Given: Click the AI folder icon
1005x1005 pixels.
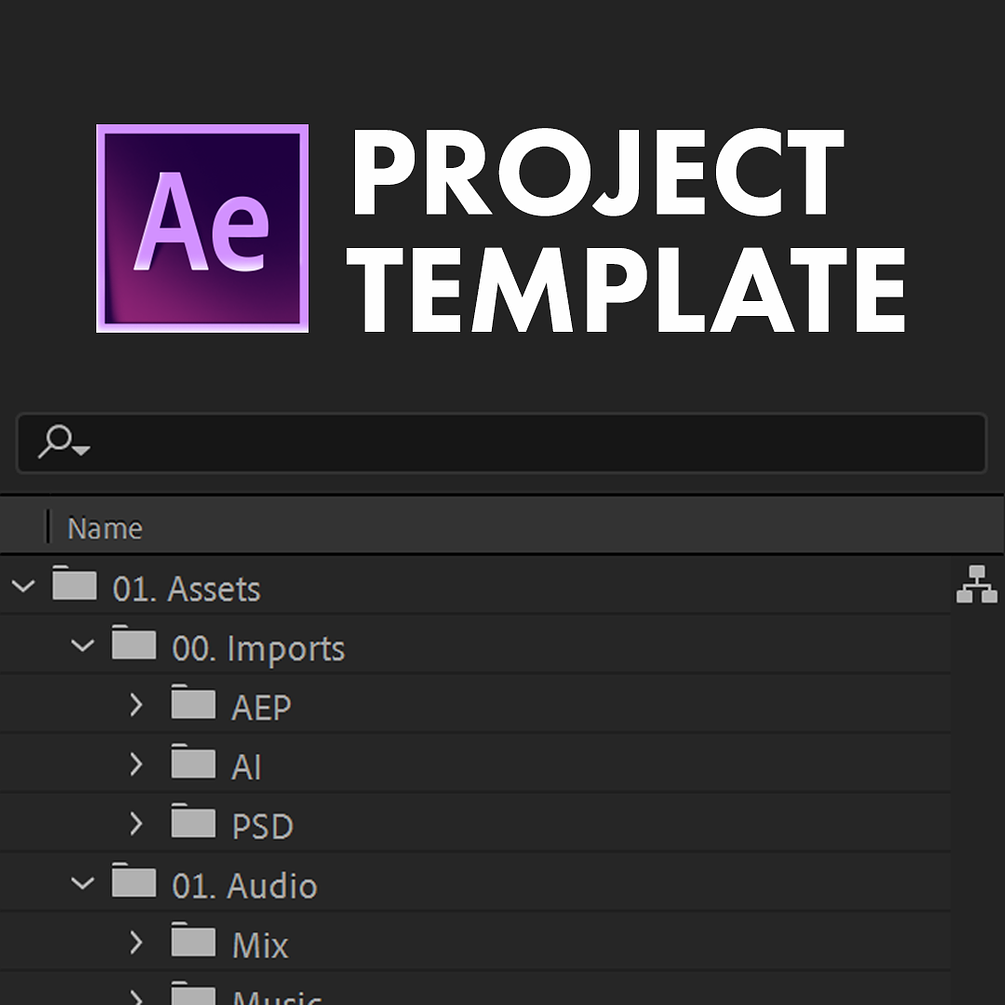Looking at the screenshot, I should [x=193, y=764].
